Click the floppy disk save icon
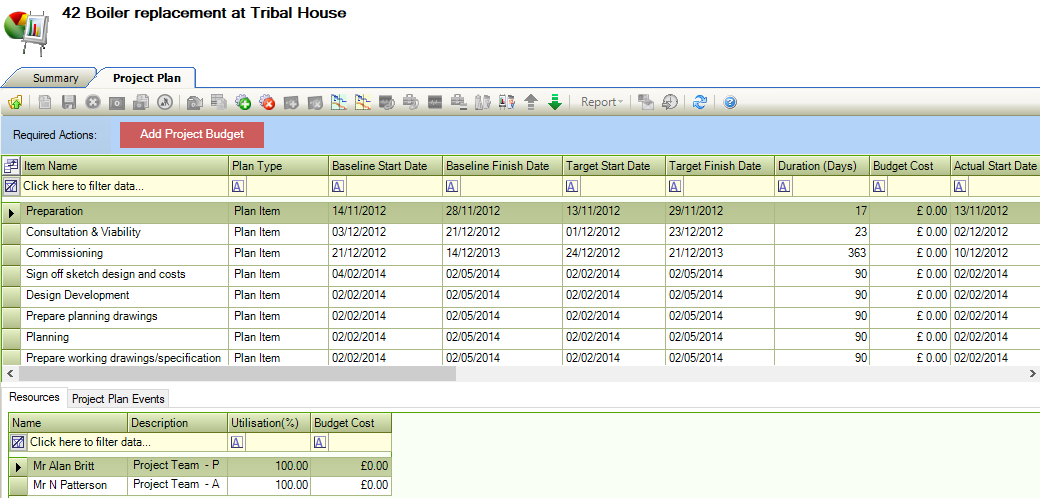 coord(69,102)
